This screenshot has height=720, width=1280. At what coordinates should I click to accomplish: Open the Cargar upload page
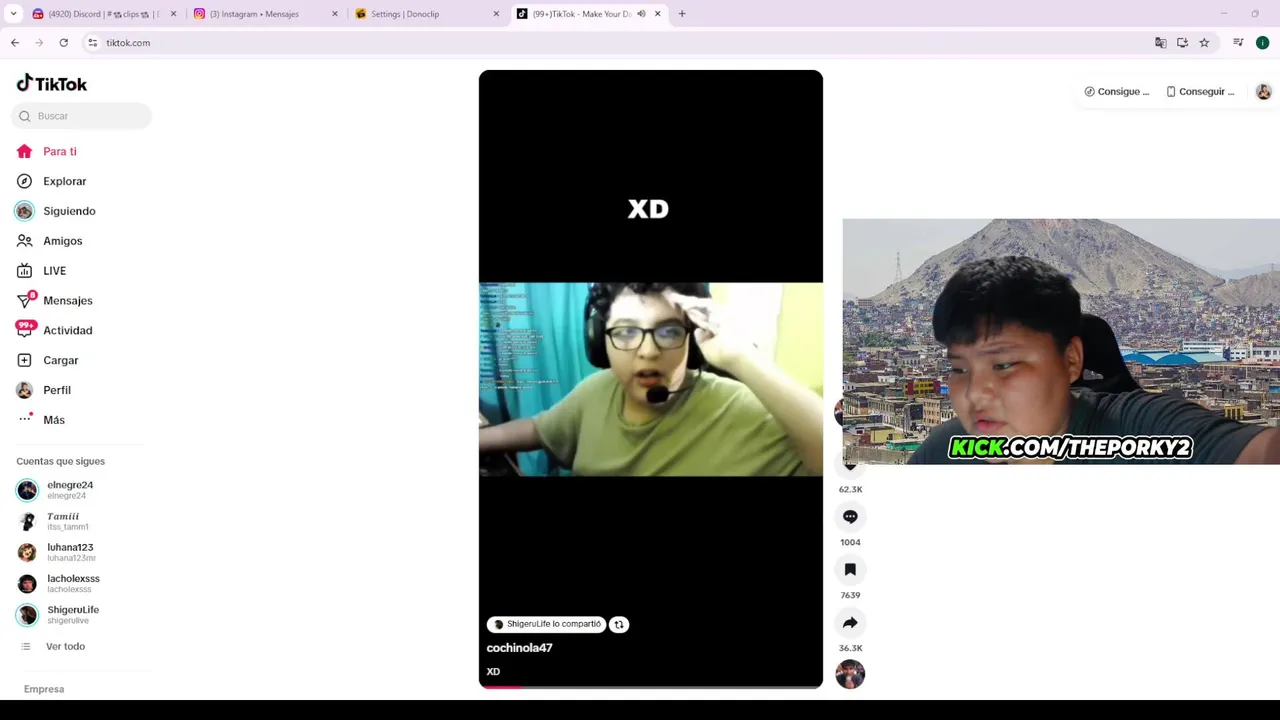[x=60, y=360]
